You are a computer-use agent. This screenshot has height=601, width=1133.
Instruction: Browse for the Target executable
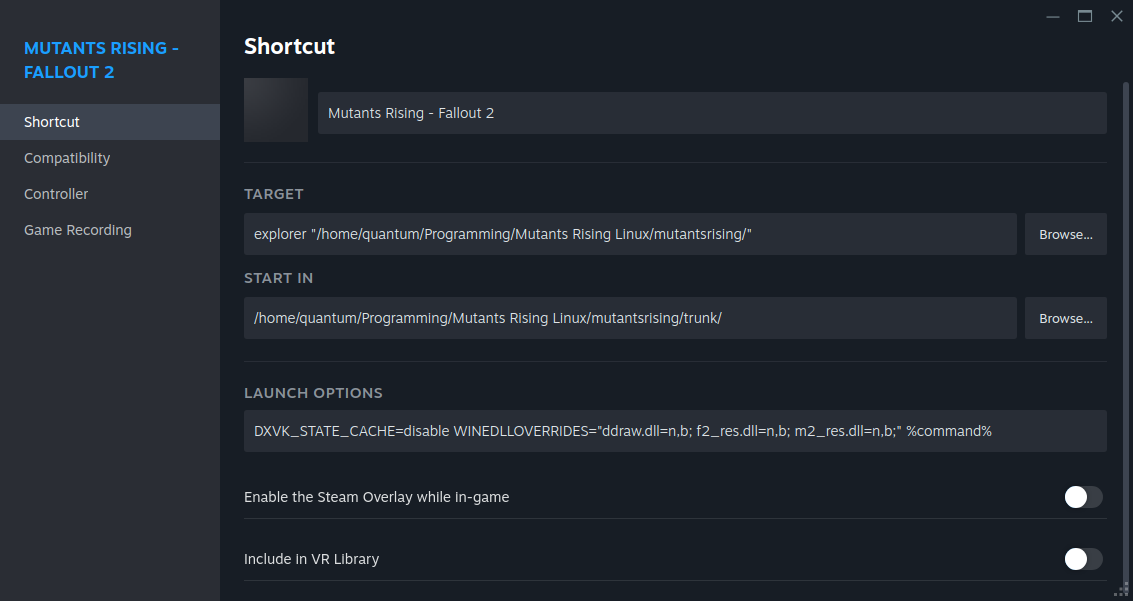click(x=1066, y=234)
